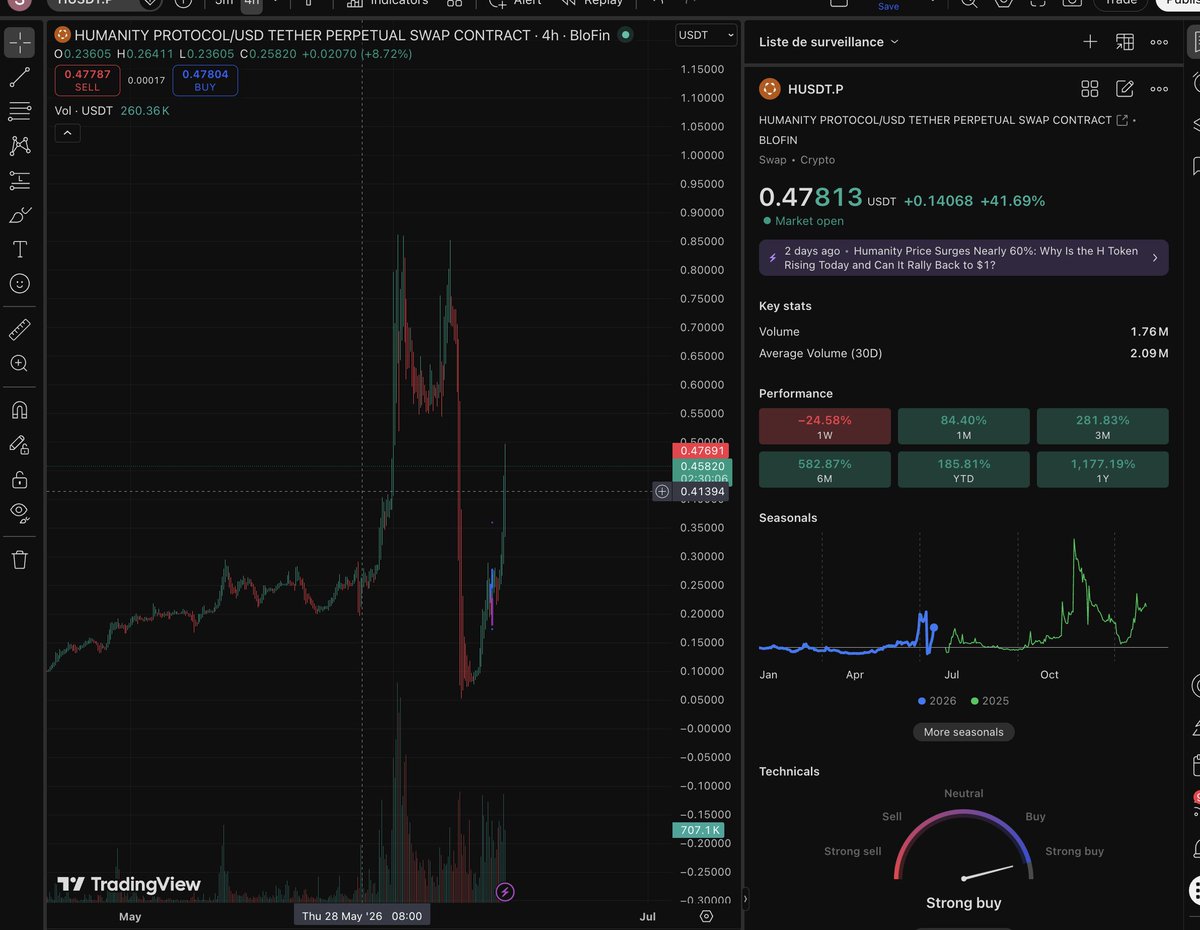Click the plus button on price axis
Viewport: 1200px width, 930px height.
coord(662,491)
